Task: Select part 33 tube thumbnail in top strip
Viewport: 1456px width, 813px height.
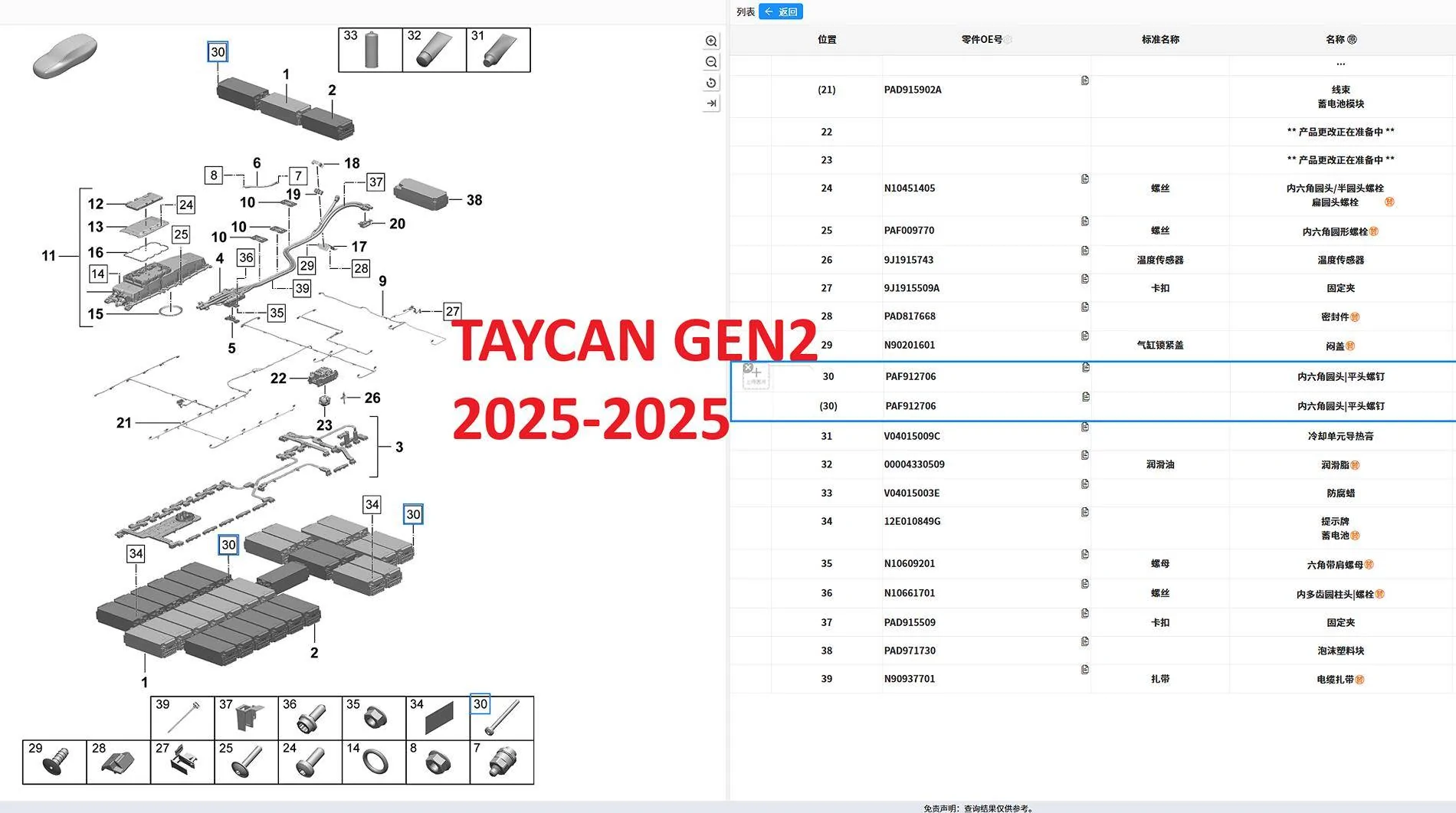Action: pos(371,51)
